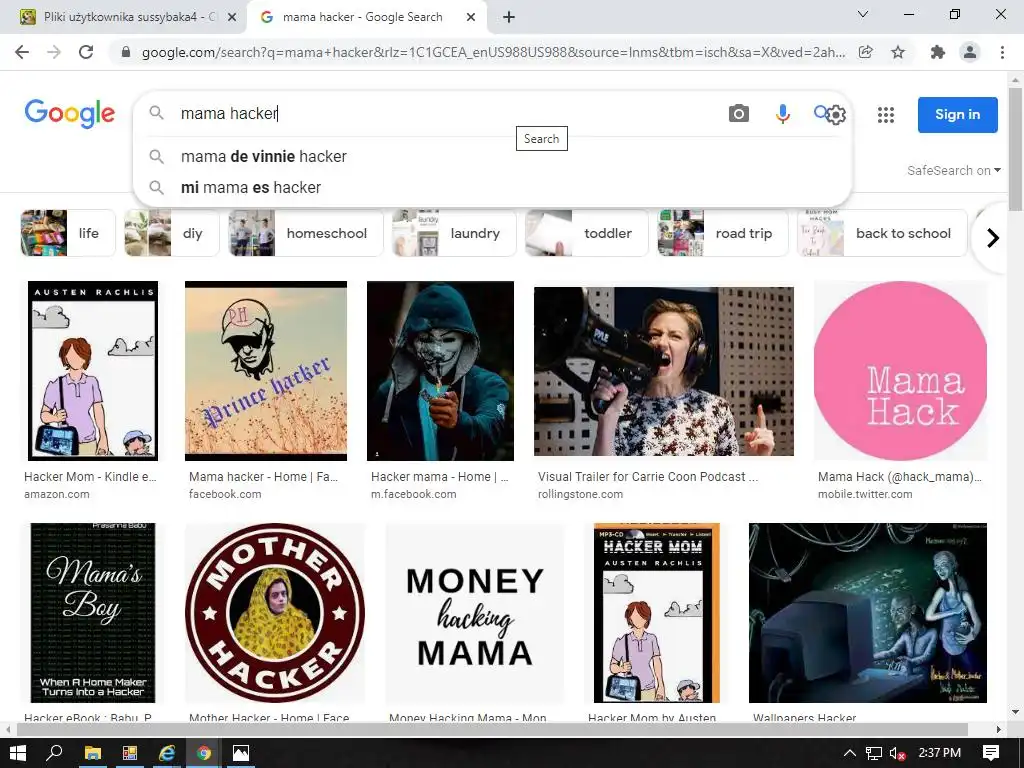Screen dimensions: 1024x768
Task: Click the search tabs dropdown chevron
Action: coord(863,14)
